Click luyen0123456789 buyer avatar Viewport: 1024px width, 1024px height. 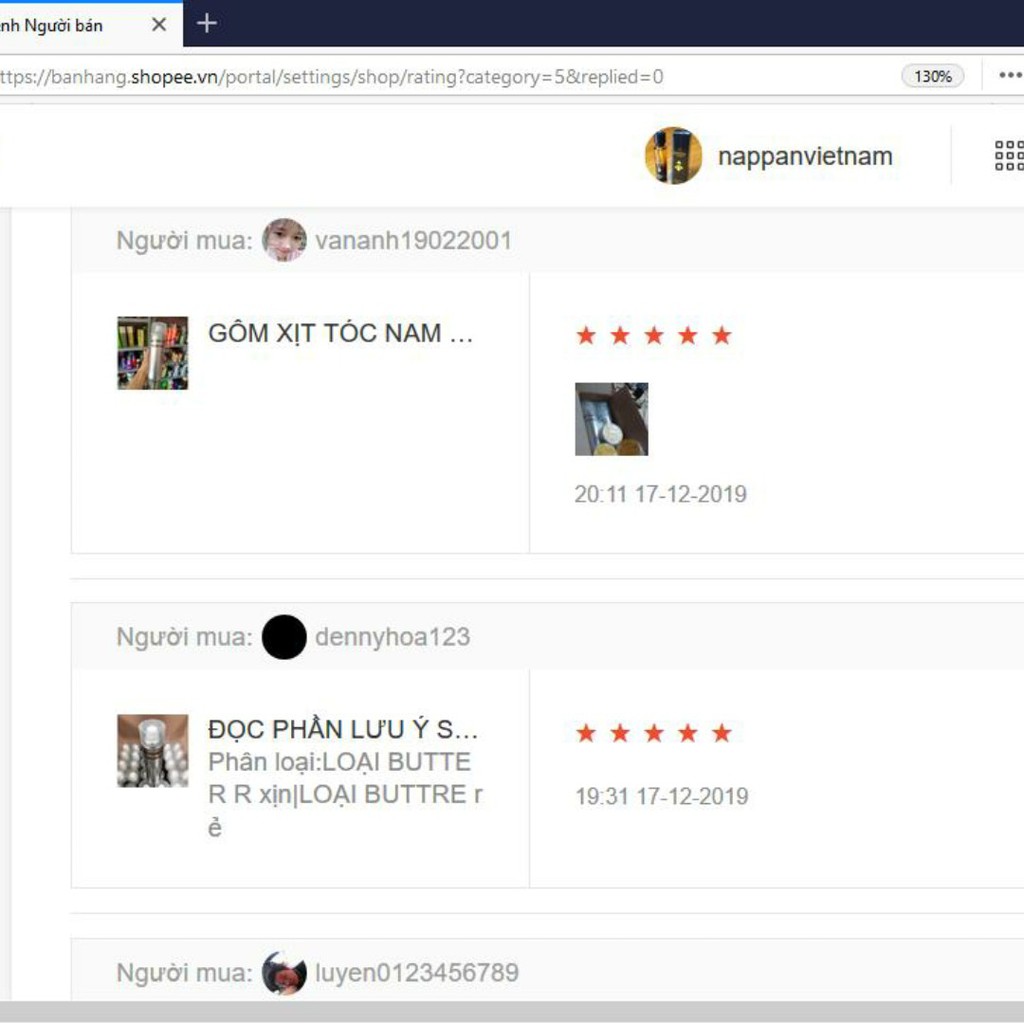point(284,973)
